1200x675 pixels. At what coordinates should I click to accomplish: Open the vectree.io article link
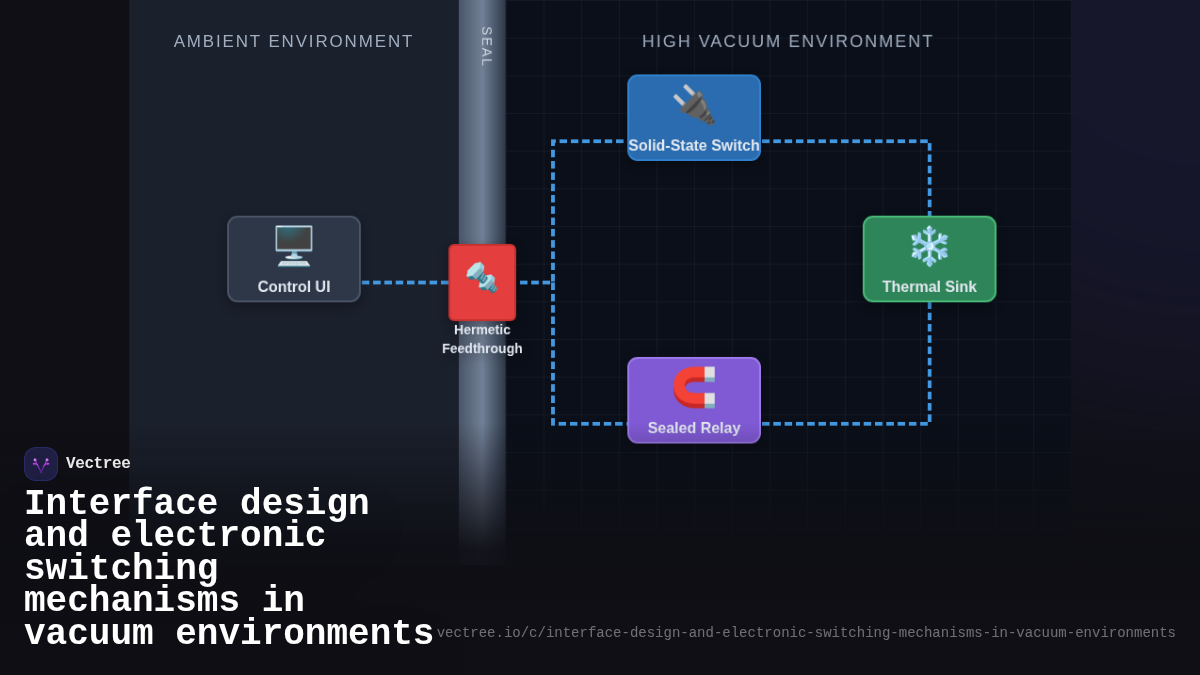coord(806,632)
